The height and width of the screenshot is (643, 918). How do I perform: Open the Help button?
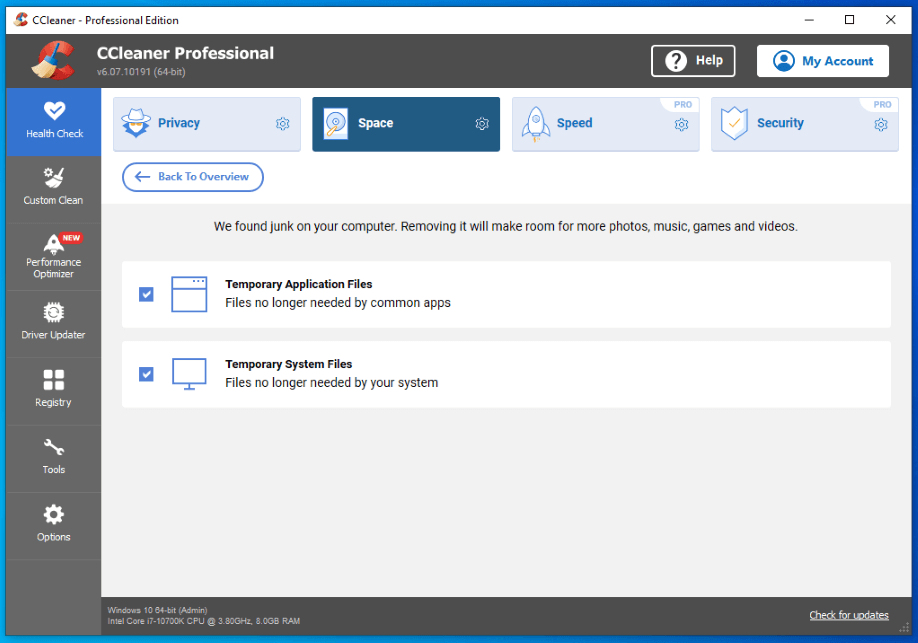[693, 61]
